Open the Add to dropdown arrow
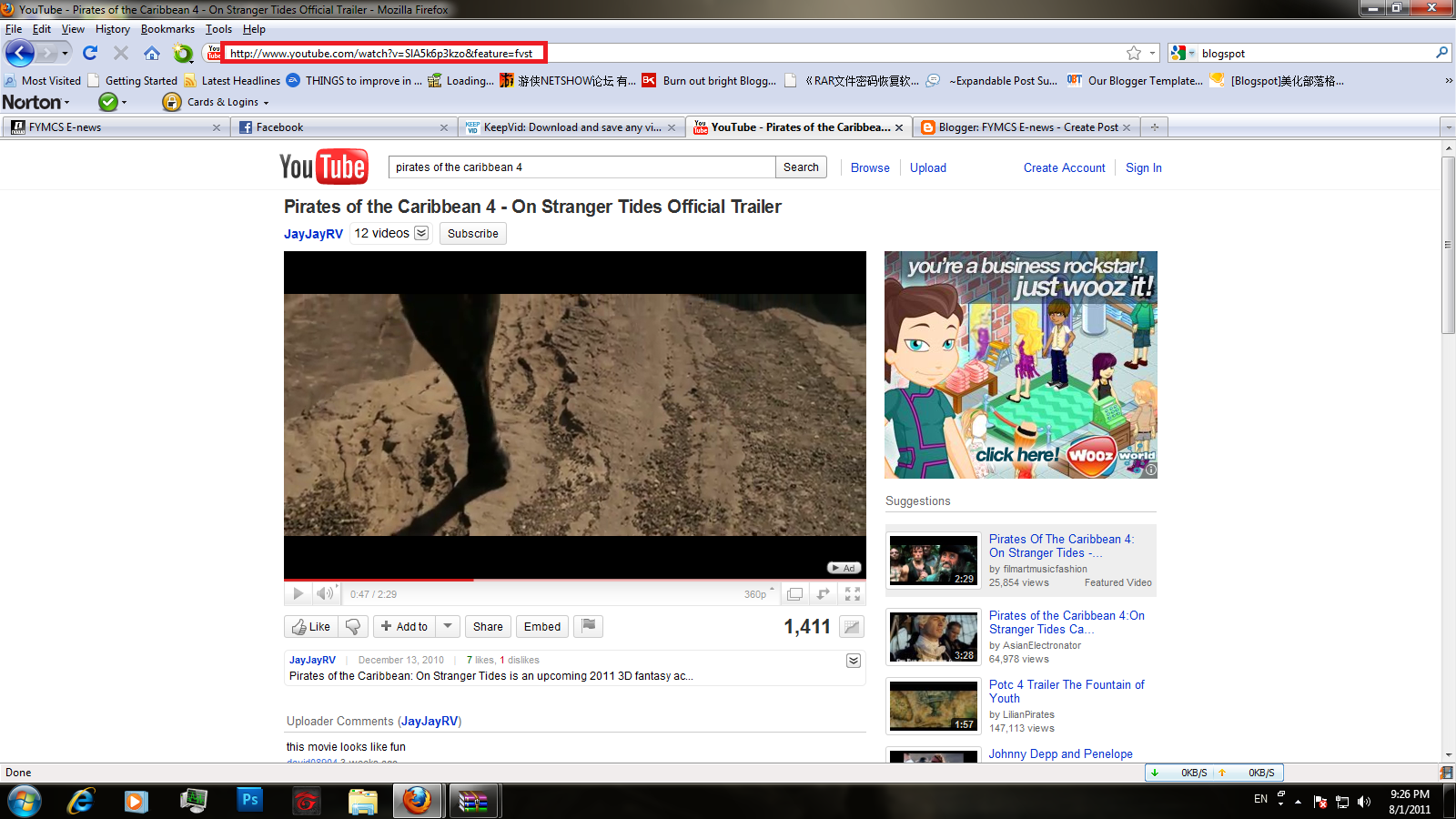This screenshot has height=819, width=1456. (448, 626)
